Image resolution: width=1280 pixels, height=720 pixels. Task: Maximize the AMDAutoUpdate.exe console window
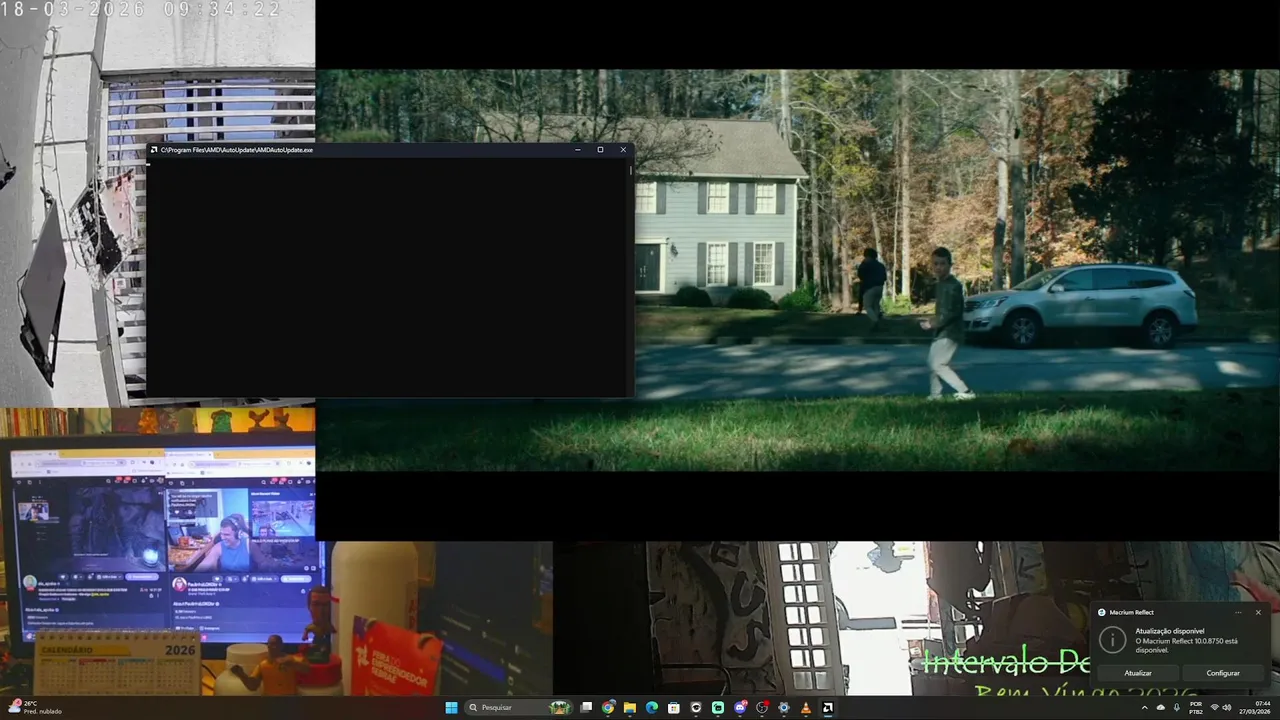(x=600, y=150)
